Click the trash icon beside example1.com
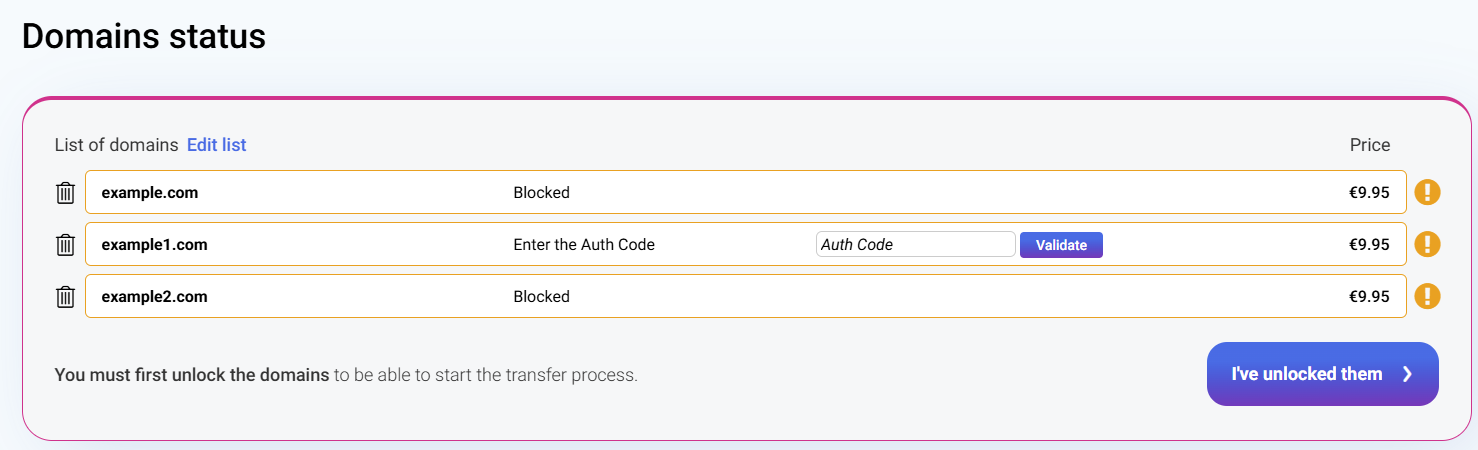Viewport: 1478px width, 450px height. (x=65, y=245)
